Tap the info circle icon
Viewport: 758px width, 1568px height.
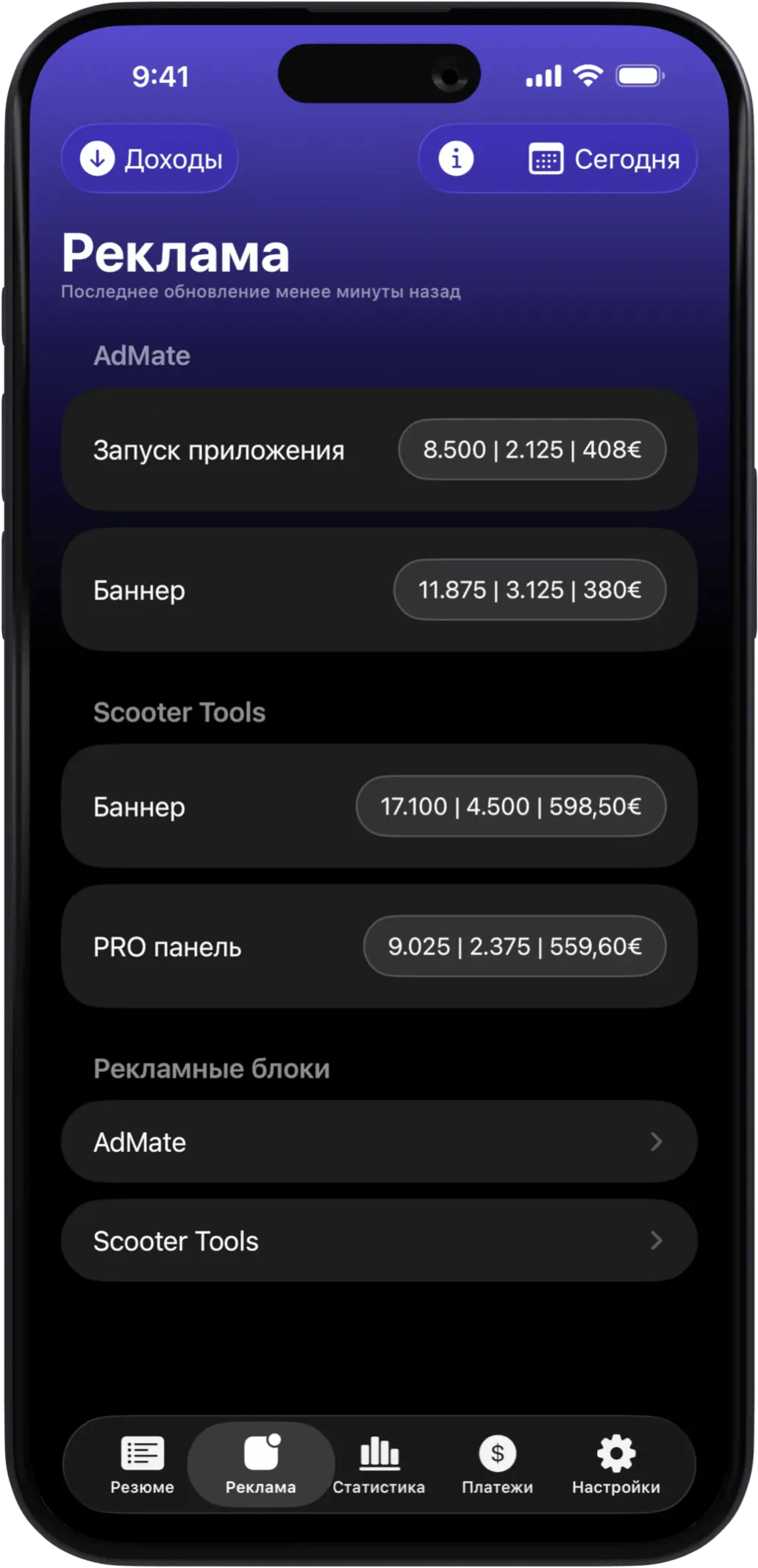click(456, 159)
